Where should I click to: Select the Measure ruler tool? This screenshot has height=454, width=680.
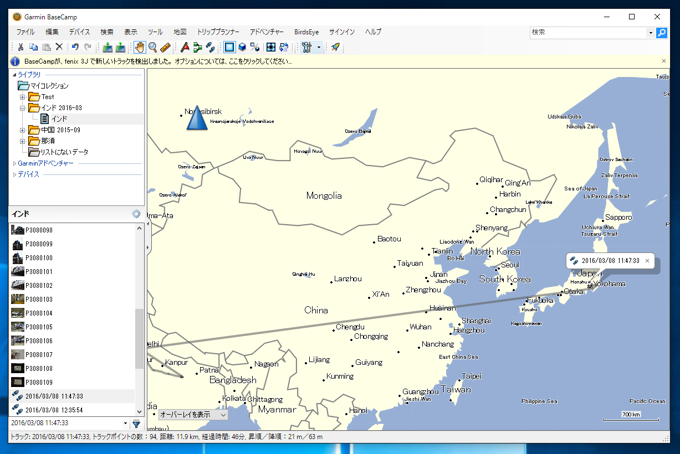click(x=165, y=47)
